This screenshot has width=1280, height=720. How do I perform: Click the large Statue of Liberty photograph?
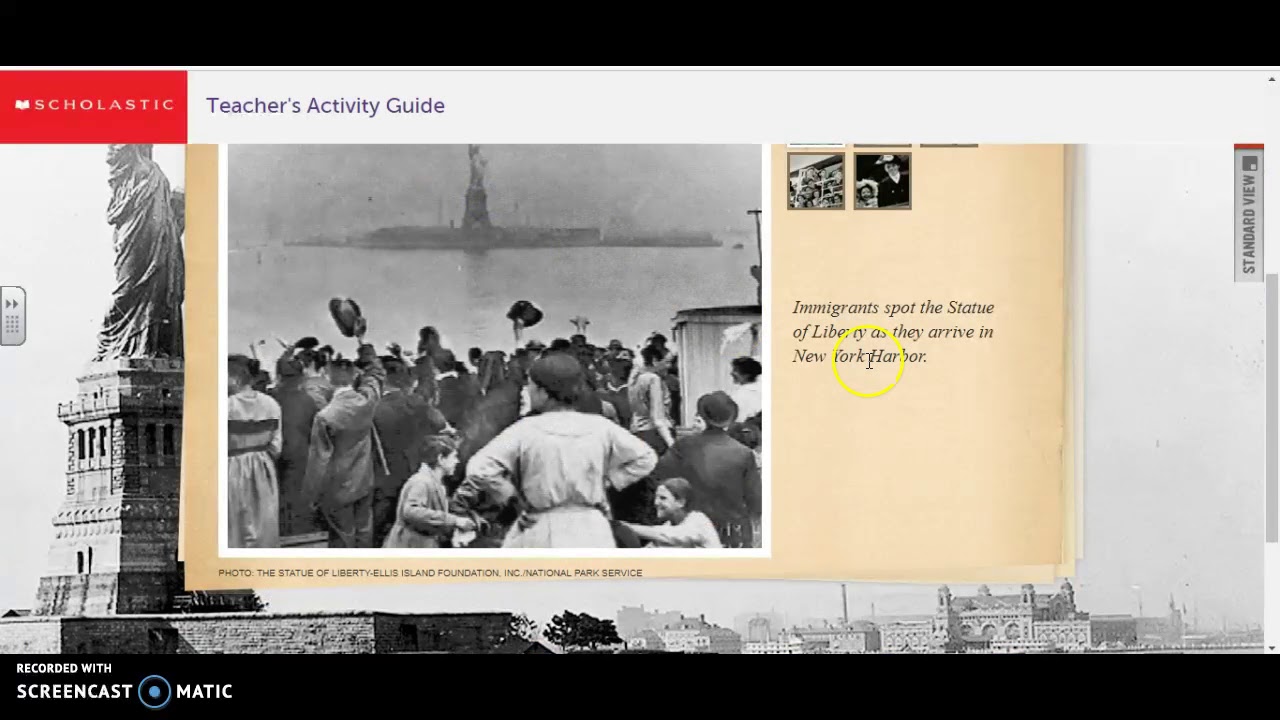[494, 346]
